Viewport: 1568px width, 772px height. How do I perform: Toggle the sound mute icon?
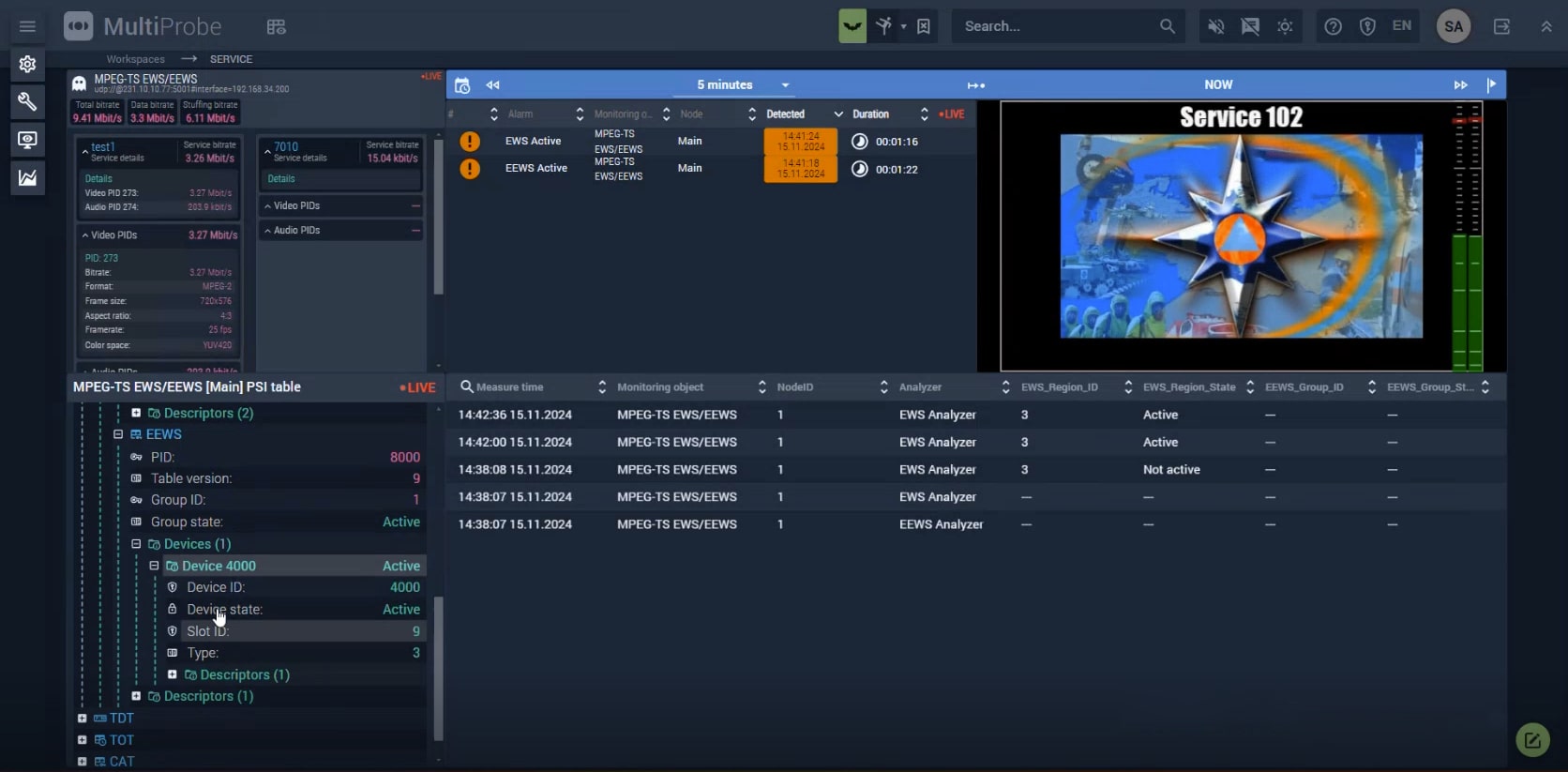coord(1215,26)
